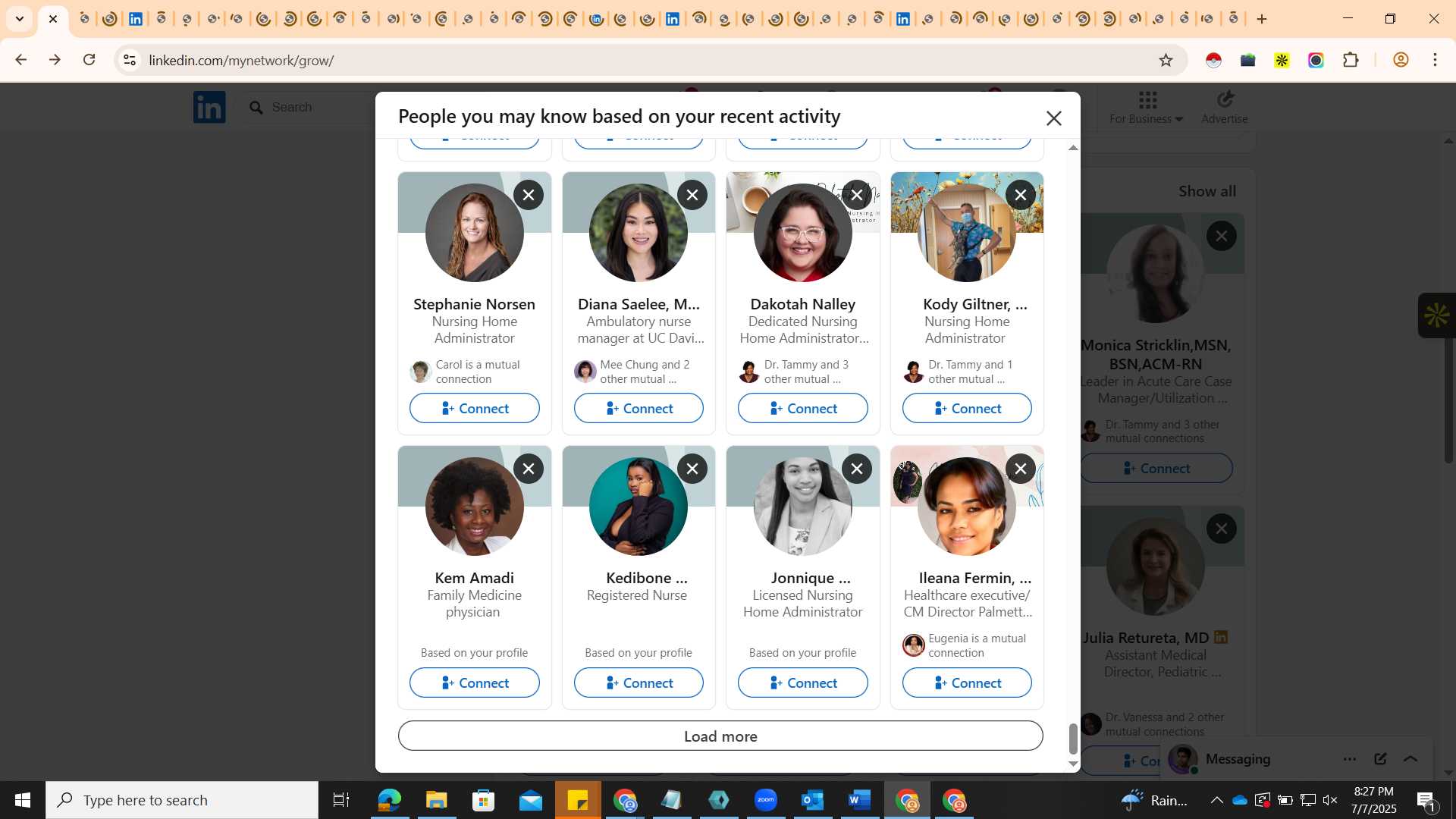The width and height of the screenshot is (1456, 819).
Task: Click the yellow asterisk side panel widget
Action: tap(1437, 315)
